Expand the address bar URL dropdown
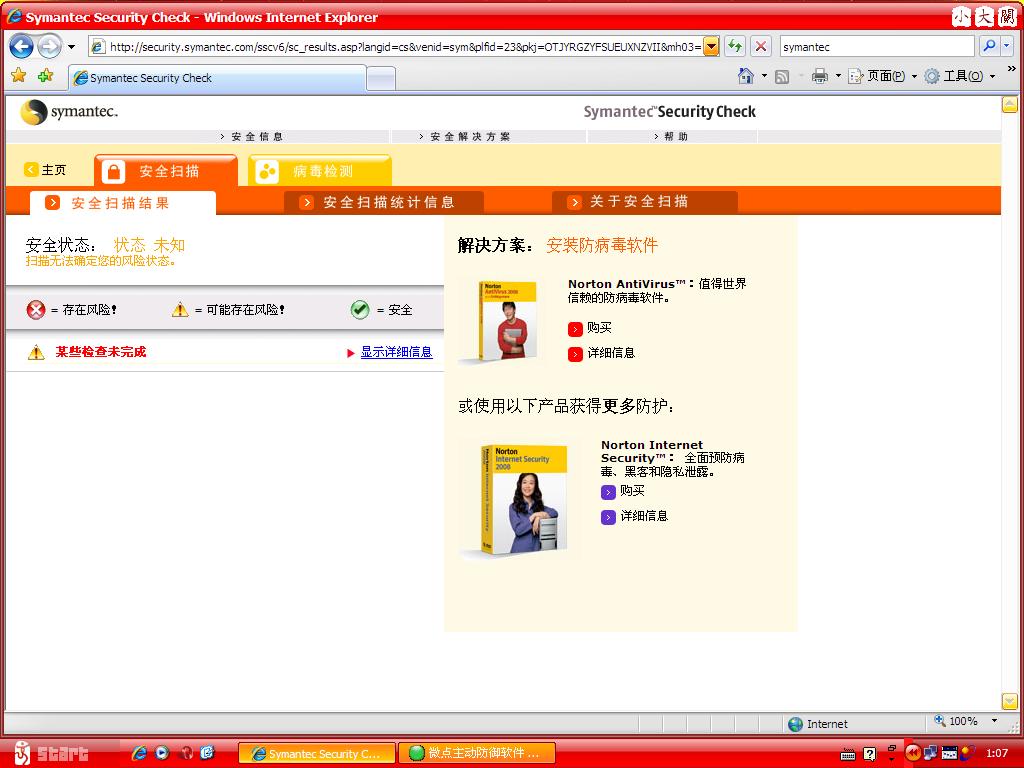 tap(712, 46)
